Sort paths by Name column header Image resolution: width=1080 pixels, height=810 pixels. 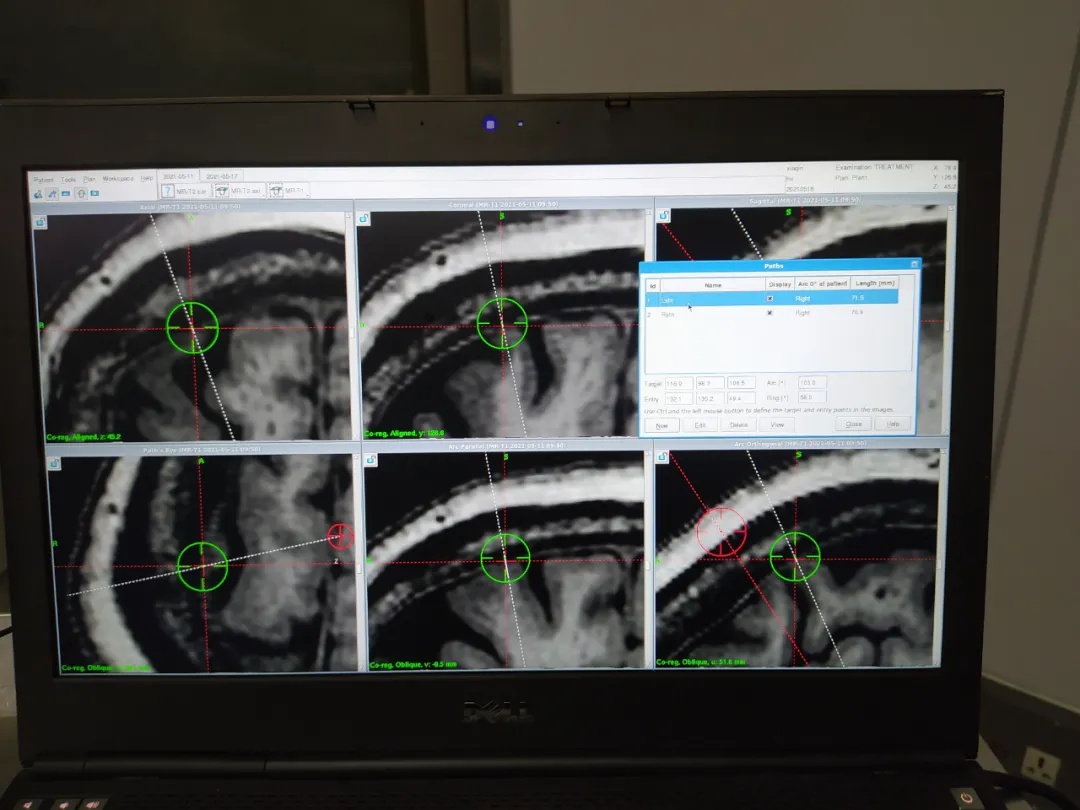tap(713, 284)
